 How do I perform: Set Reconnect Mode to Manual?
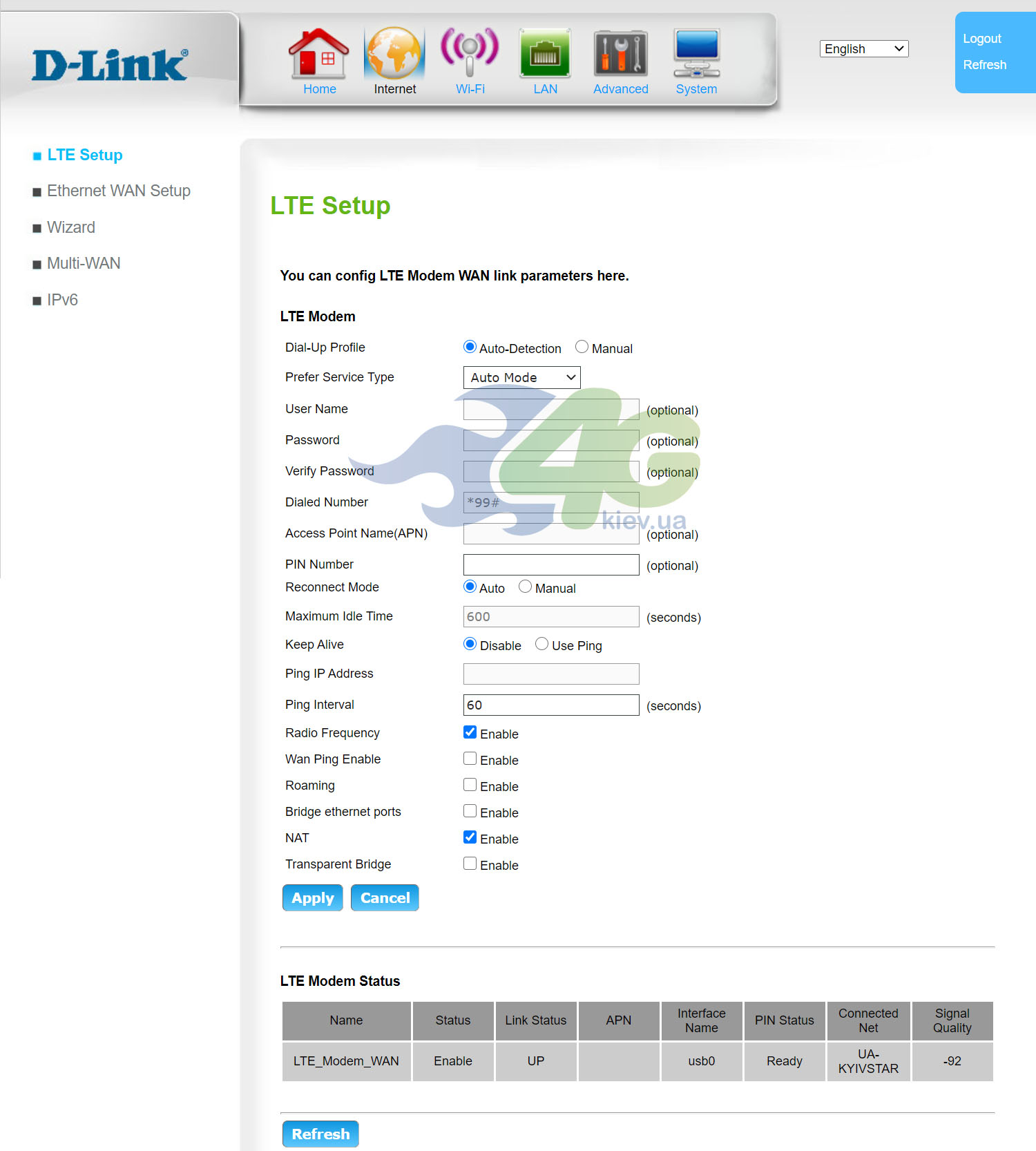[x=526, y=587]
